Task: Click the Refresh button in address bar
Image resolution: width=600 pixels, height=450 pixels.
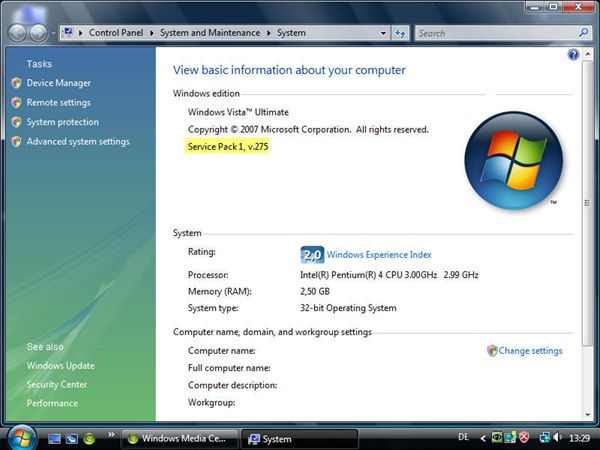Action: coord(400,33)
